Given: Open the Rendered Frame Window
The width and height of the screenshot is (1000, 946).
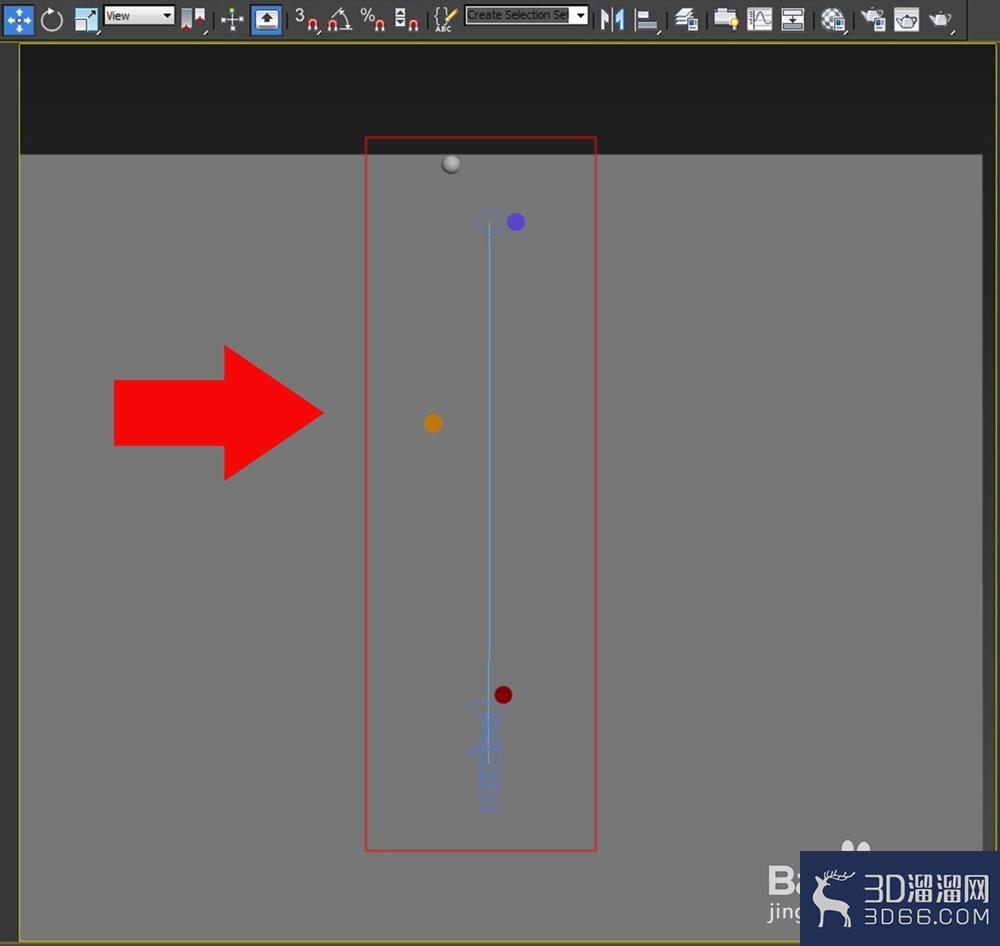Looking at the screenshot, I should 906,20.
